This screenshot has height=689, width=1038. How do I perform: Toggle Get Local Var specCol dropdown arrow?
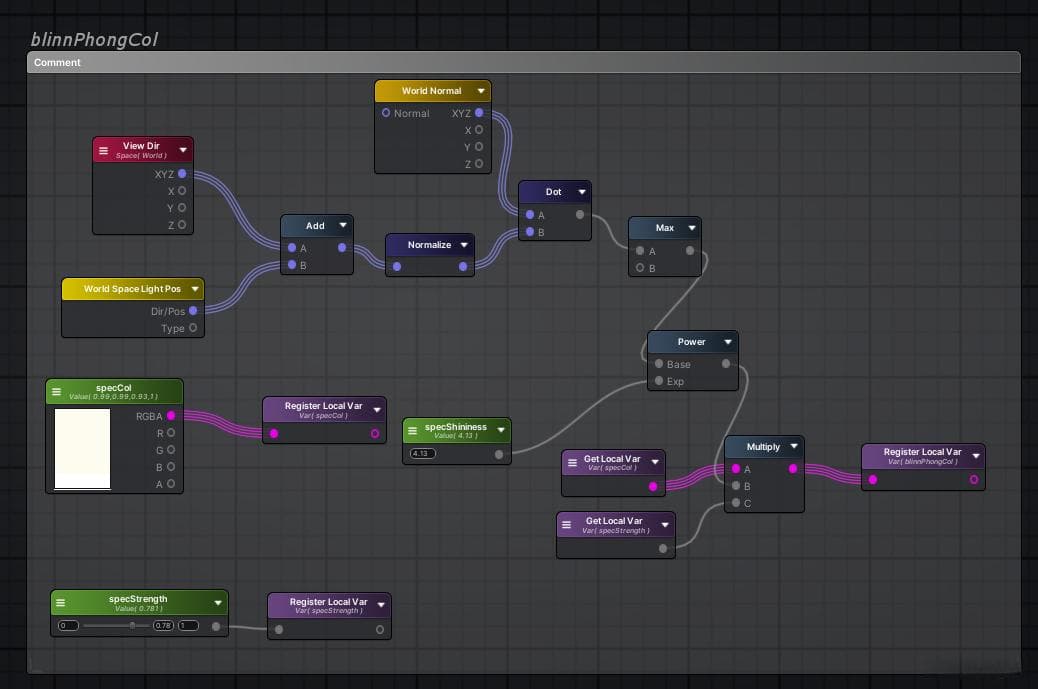coord(655,462)
